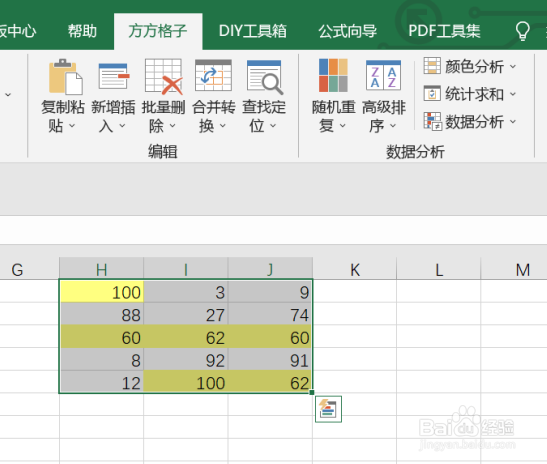Expand the 批量删除 dropdown arrow

click(x=172, y=126)
